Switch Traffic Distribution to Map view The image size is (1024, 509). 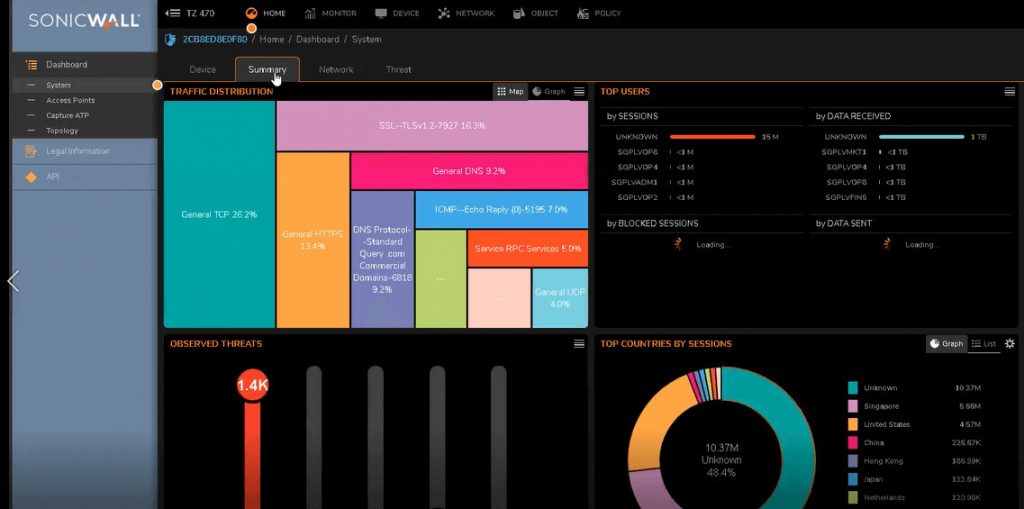point(510,91)
